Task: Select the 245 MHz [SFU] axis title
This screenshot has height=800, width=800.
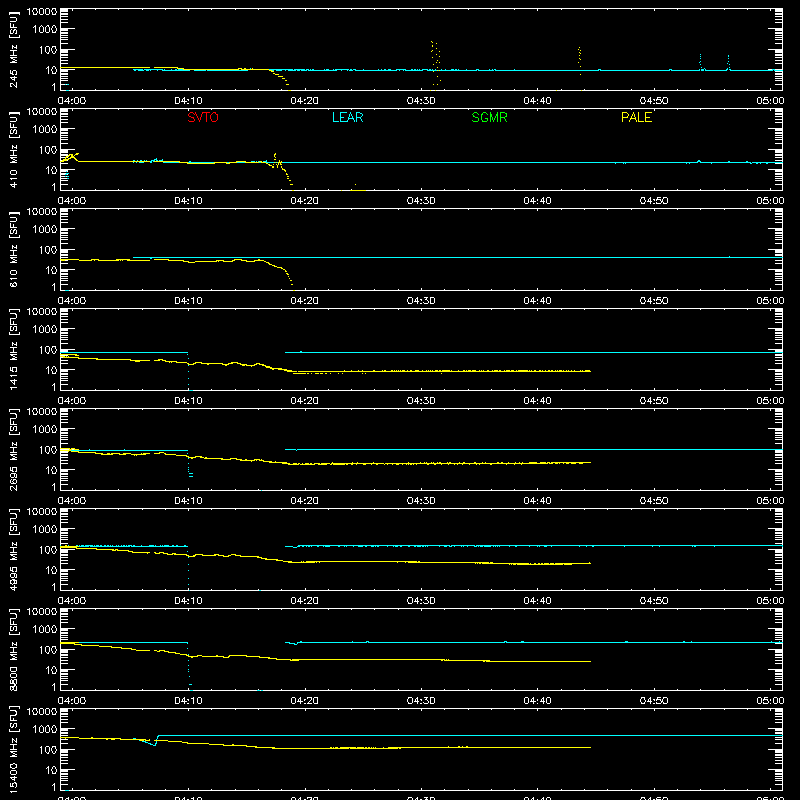Action: (x=14, y=49)
